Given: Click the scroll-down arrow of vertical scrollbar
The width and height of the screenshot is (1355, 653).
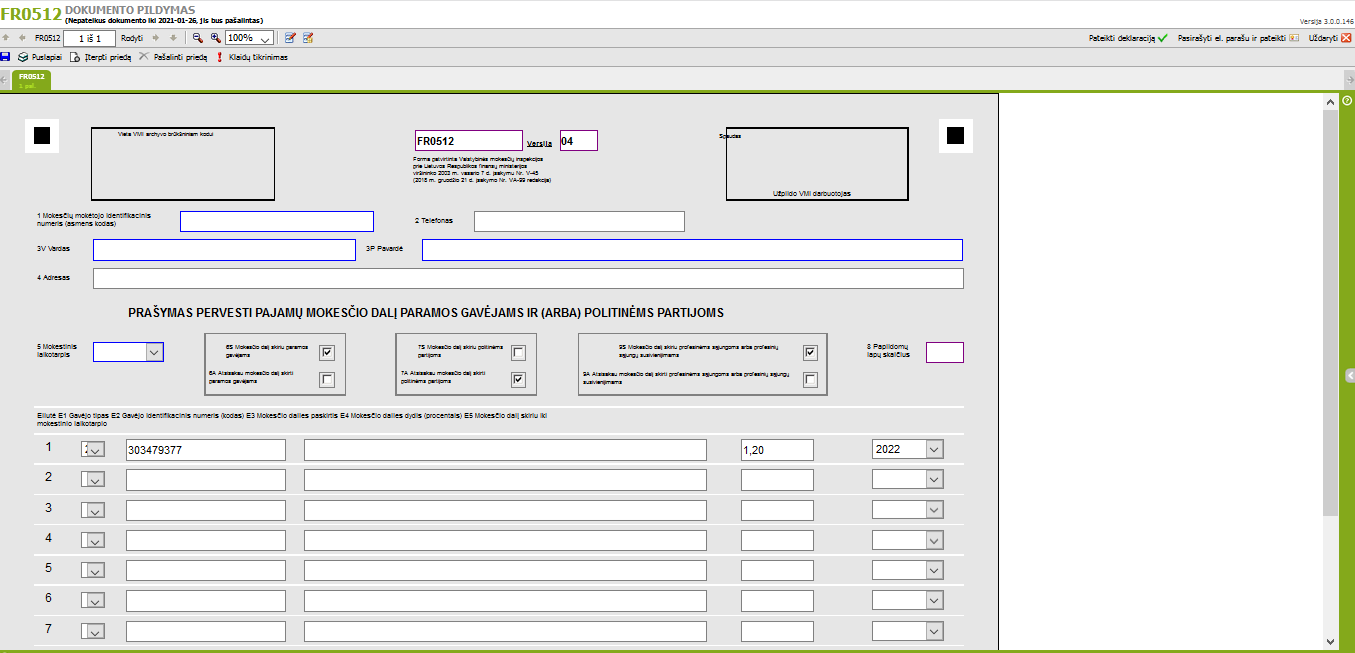Looking at the screenshot, I should tap(1330, 641).
